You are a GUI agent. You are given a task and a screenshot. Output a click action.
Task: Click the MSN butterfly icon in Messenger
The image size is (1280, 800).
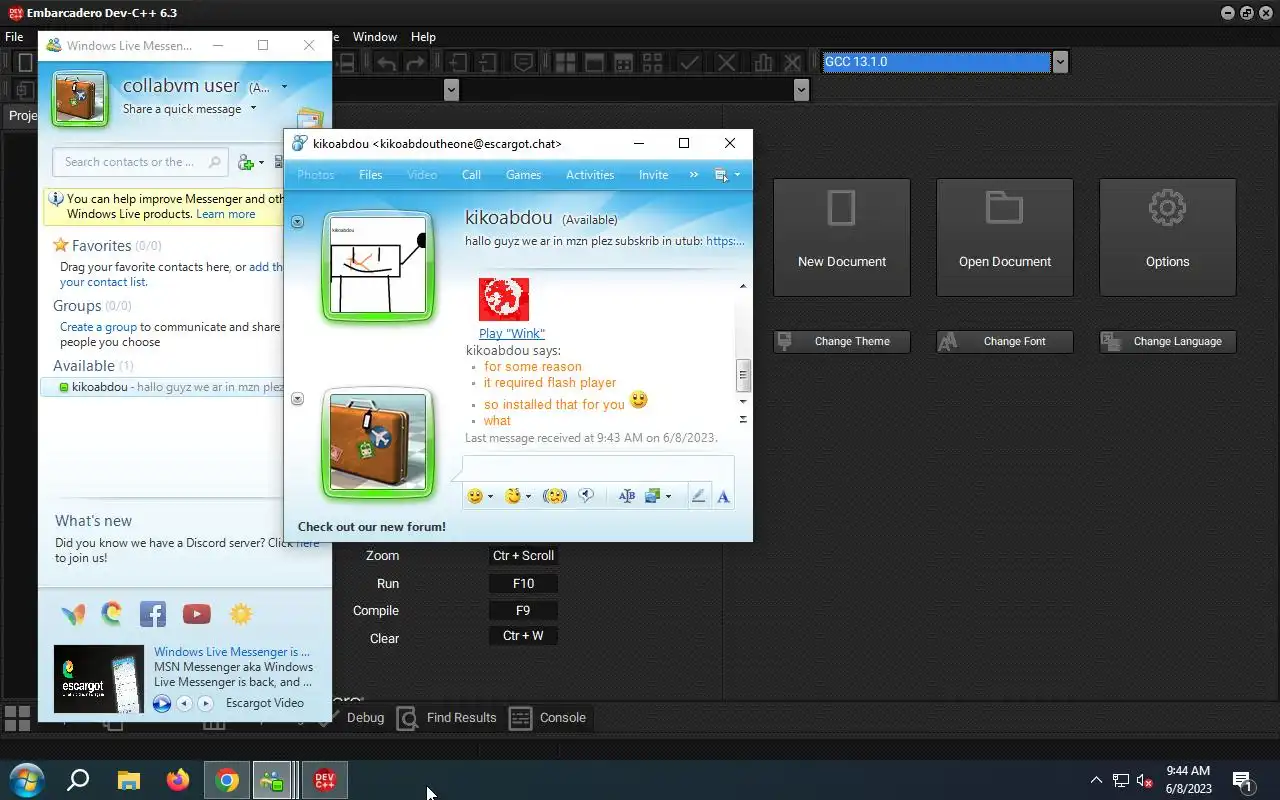pos(73,614)
